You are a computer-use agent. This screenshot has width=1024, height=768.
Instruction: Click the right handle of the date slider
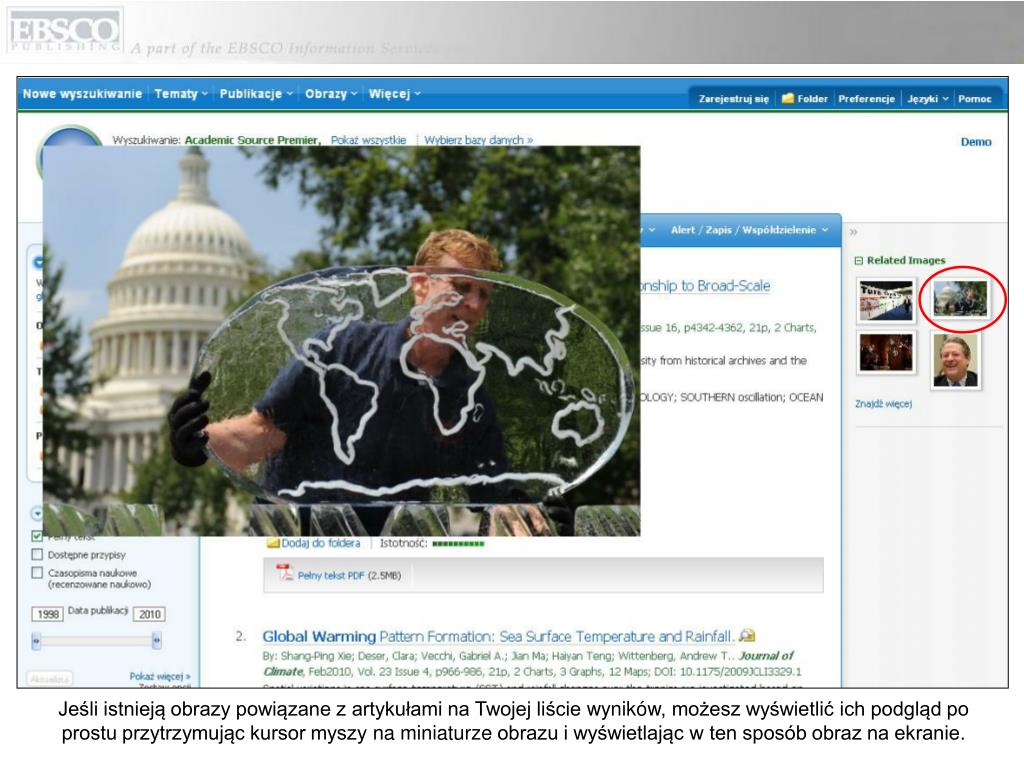tap(157, 641)
